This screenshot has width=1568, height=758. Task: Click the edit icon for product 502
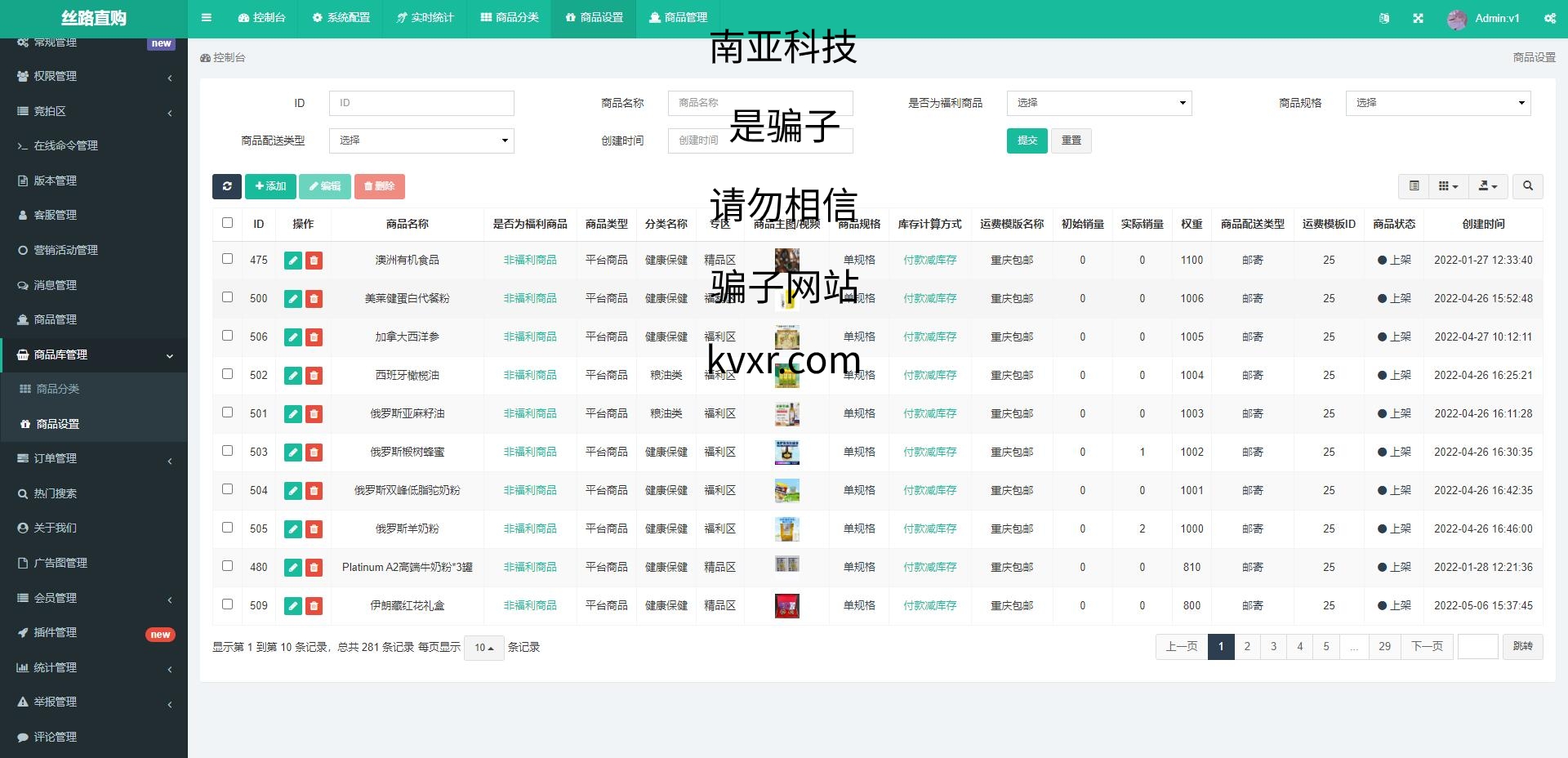293,376
